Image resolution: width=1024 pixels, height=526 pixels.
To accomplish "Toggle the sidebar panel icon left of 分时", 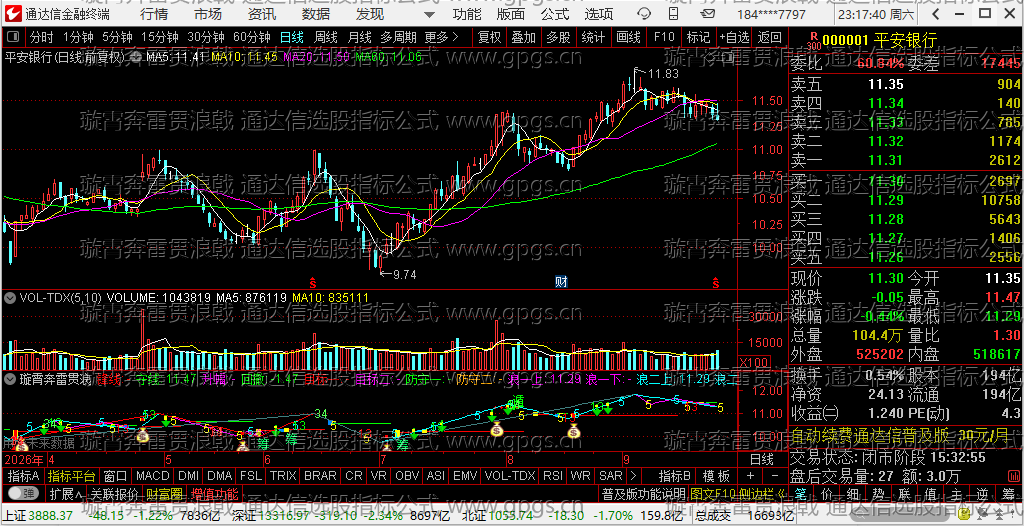I will (x=14, y=37).
